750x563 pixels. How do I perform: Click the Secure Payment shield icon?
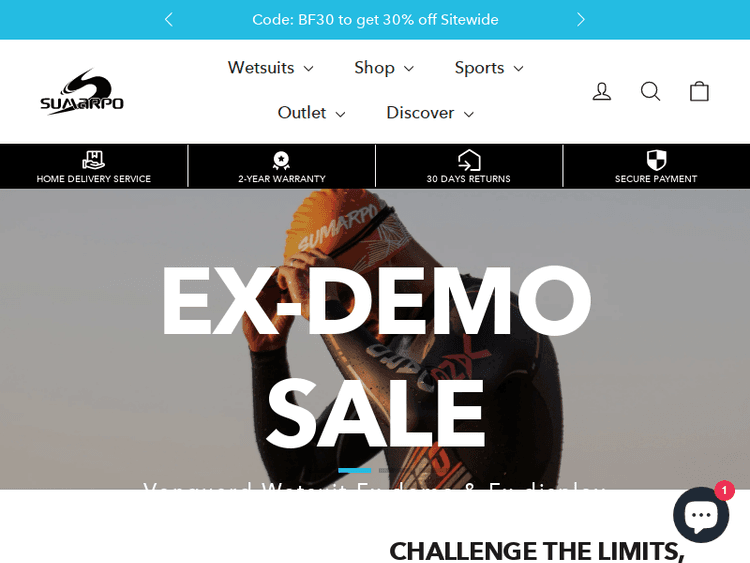(x=656, y=160)
